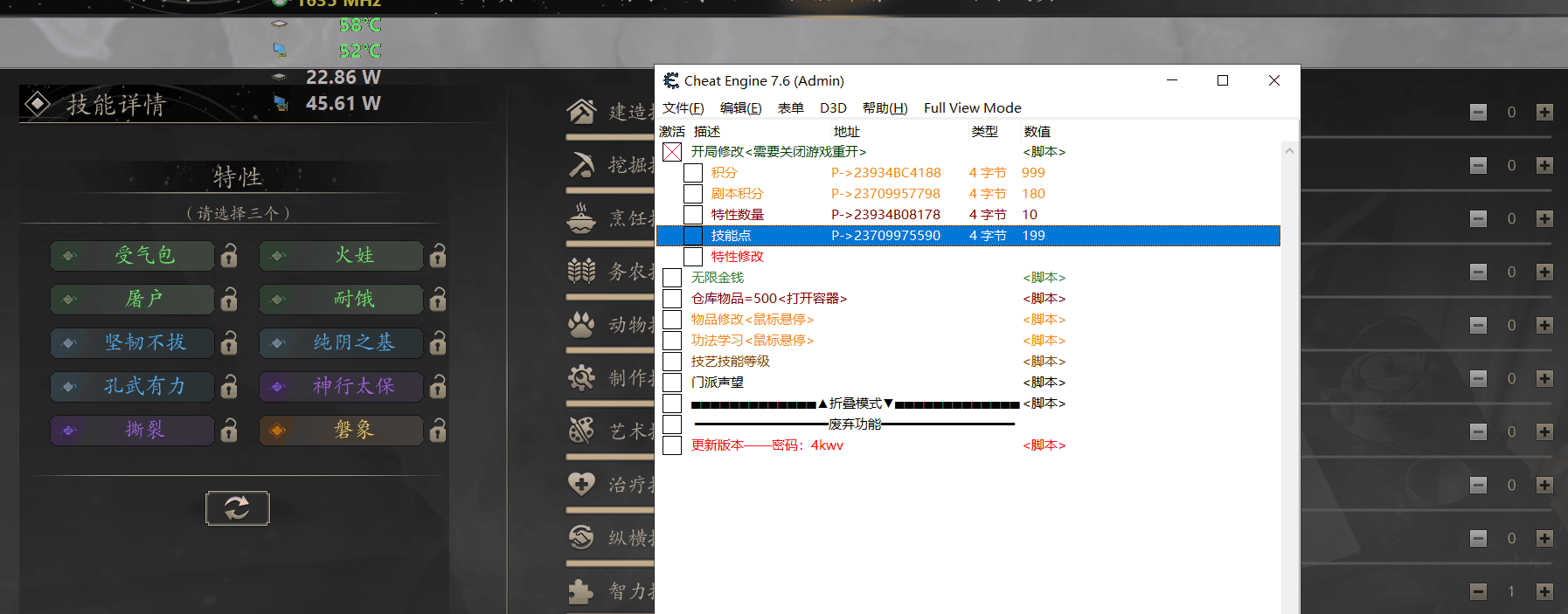Click the Cheat Engine title bar logo
1568x614 pixels.
[x=671, y=80]
